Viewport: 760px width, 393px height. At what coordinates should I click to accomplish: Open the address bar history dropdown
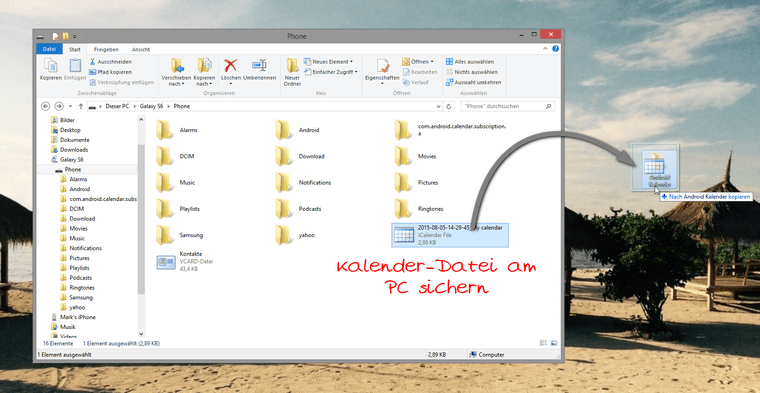pyautogui.click(x=438, y=106)
